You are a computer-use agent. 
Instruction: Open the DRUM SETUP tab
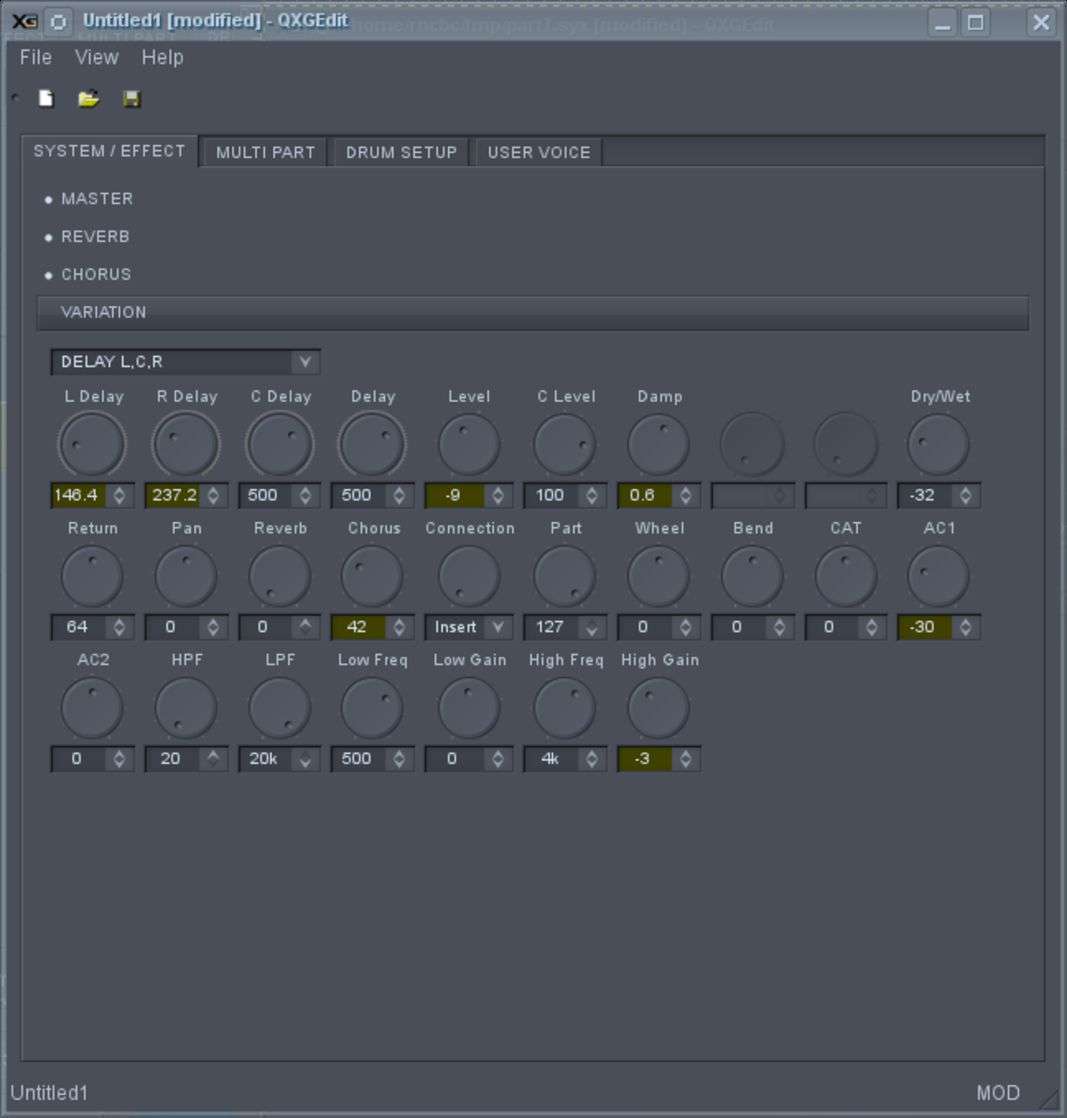pyautogui.click(x=401, y=152)
